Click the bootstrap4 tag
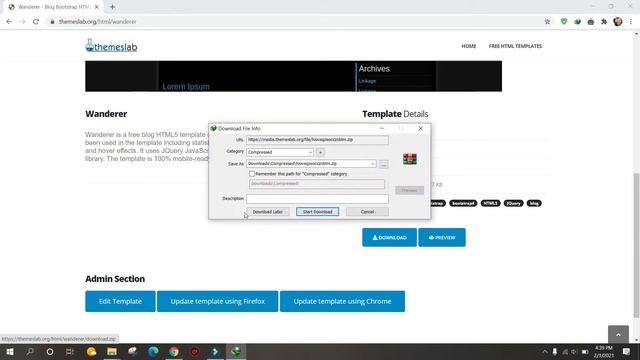 point(463,203)
